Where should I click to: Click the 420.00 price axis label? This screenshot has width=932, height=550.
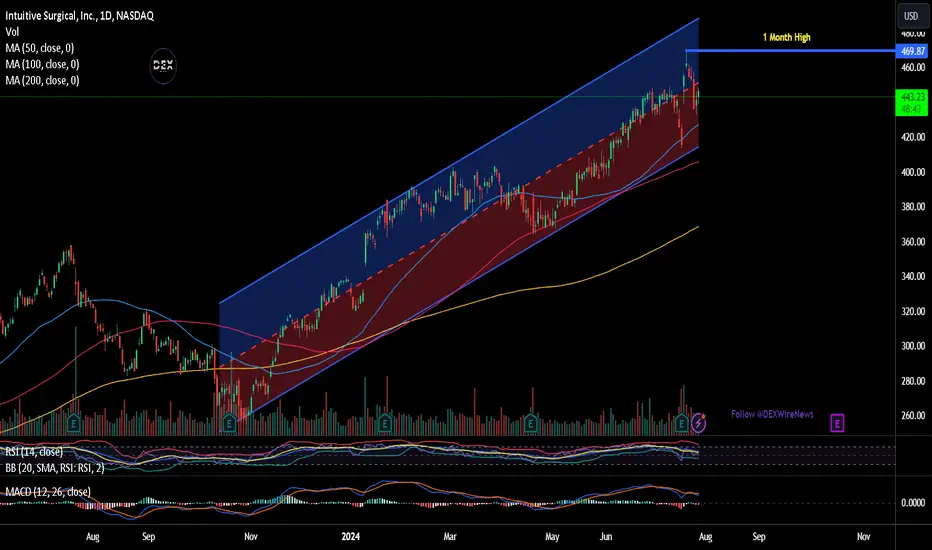point(913,137)
